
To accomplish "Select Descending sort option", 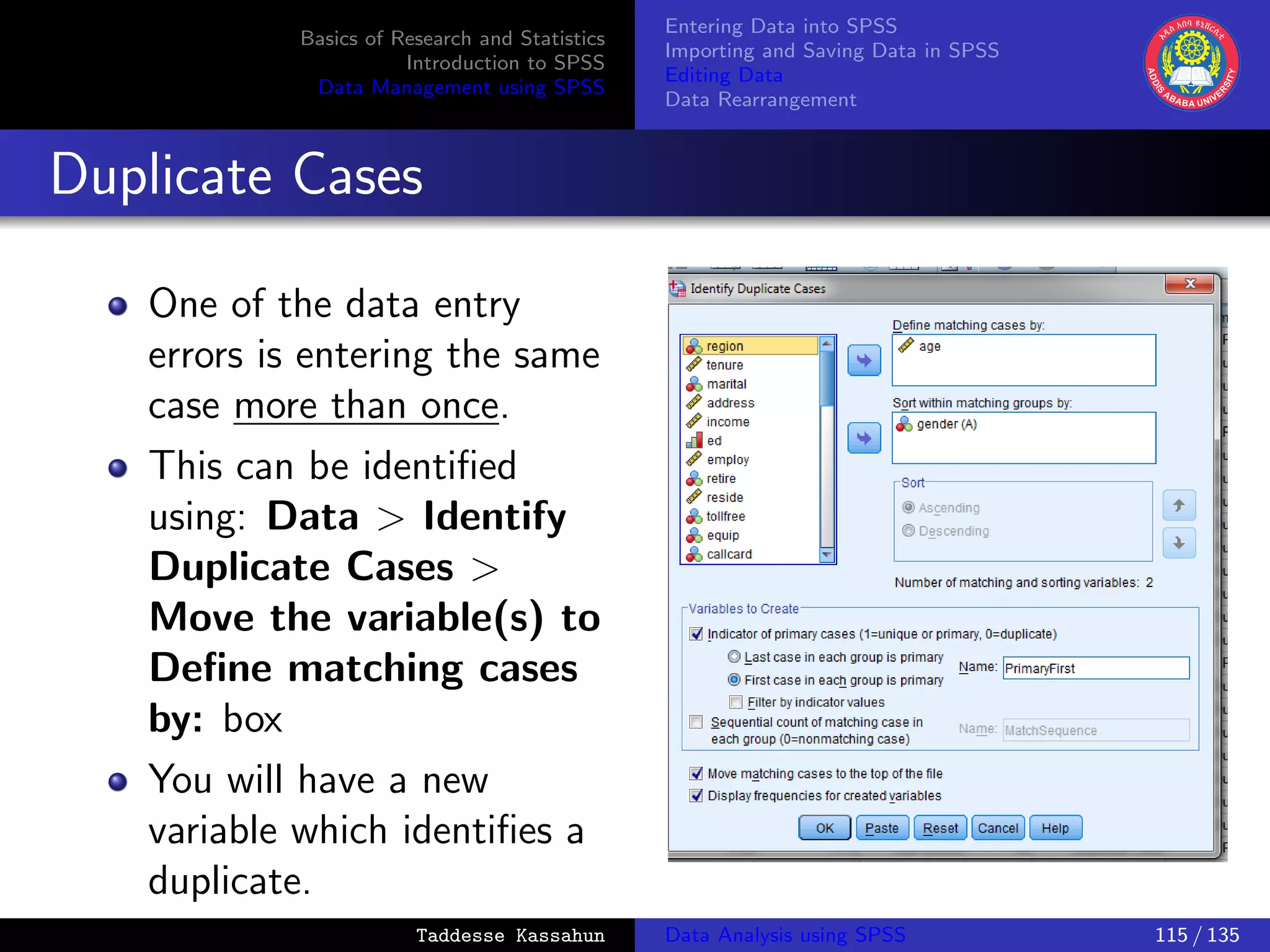I will (908, 531).
